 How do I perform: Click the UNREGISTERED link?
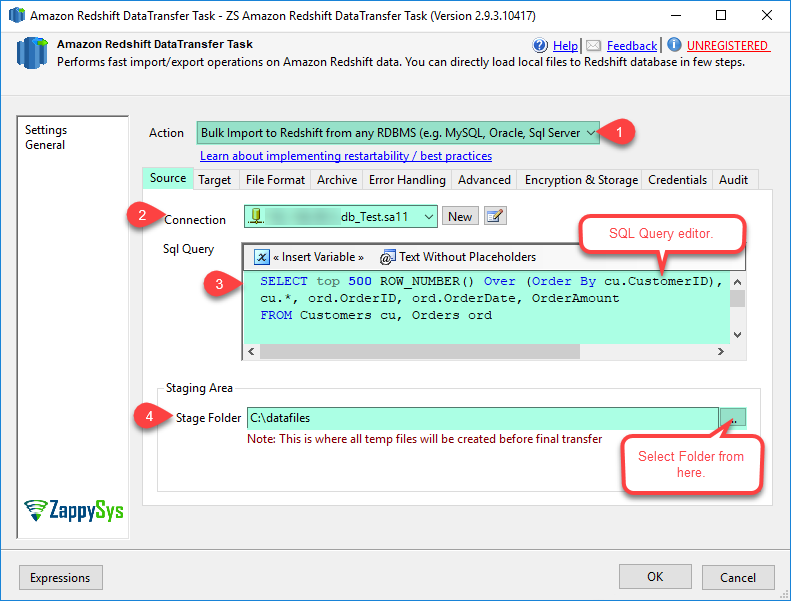click(x=728, y=46)
